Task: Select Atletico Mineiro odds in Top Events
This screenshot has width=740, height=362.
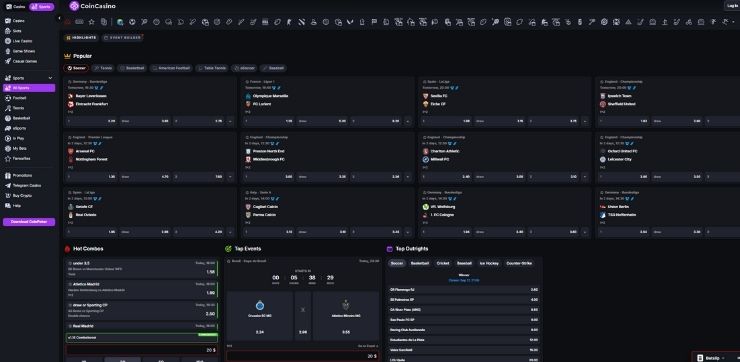Action: click(x=345, y=316)
